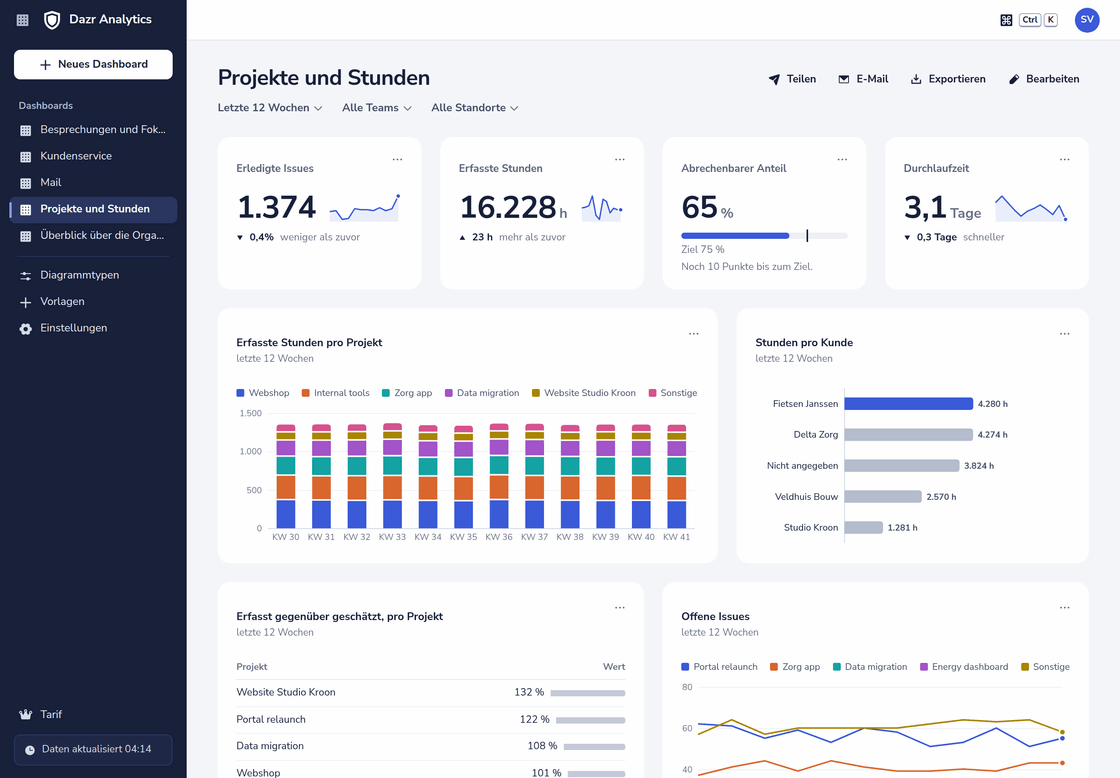Viewport: 1120px width, 778px height.
Task: Expand the Alle Standorte filter dropdown
Action: [x=474, y=108]
